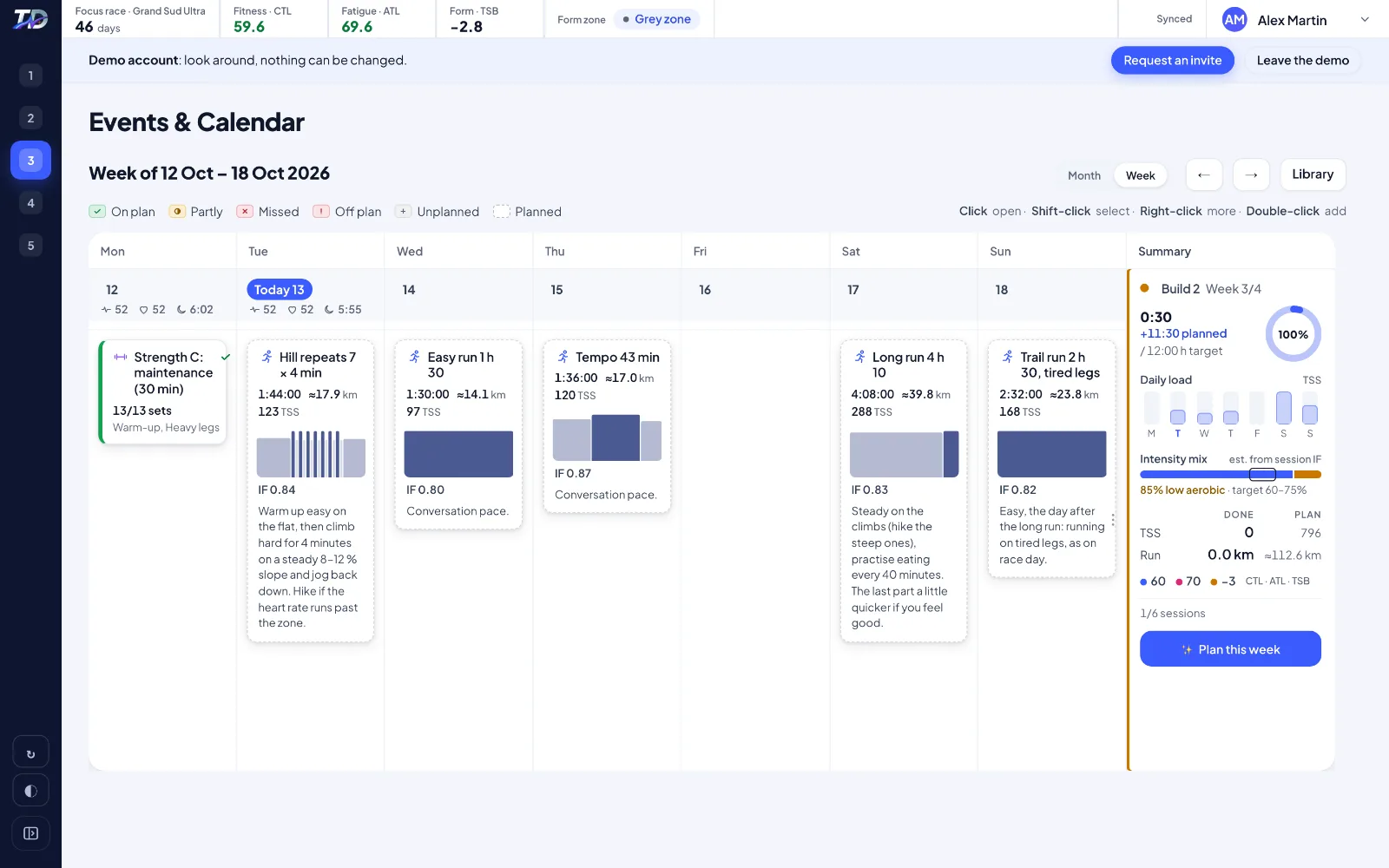
Task: Click '+11:30 planned' text
Action: click(1183, 333)
